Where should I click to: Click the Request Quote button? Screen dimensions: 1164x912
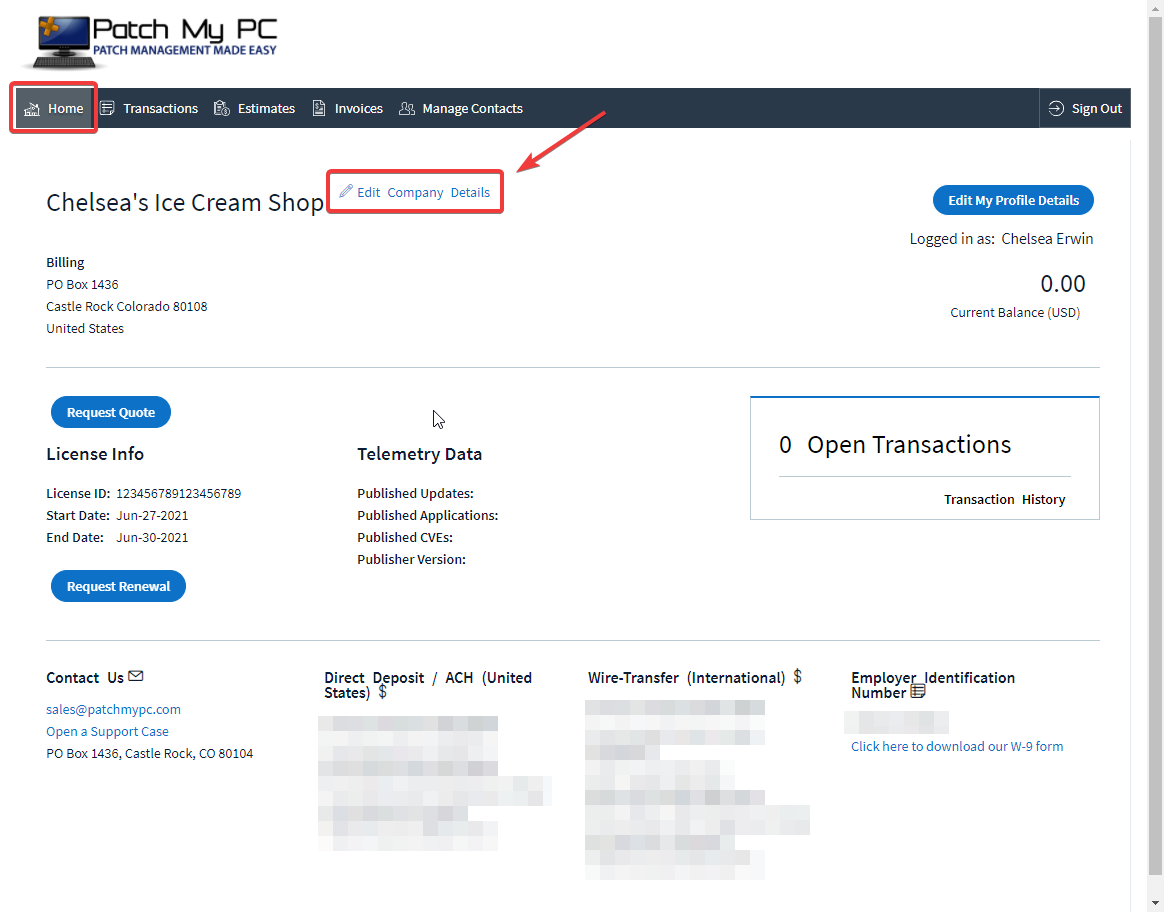click(111, 412)
